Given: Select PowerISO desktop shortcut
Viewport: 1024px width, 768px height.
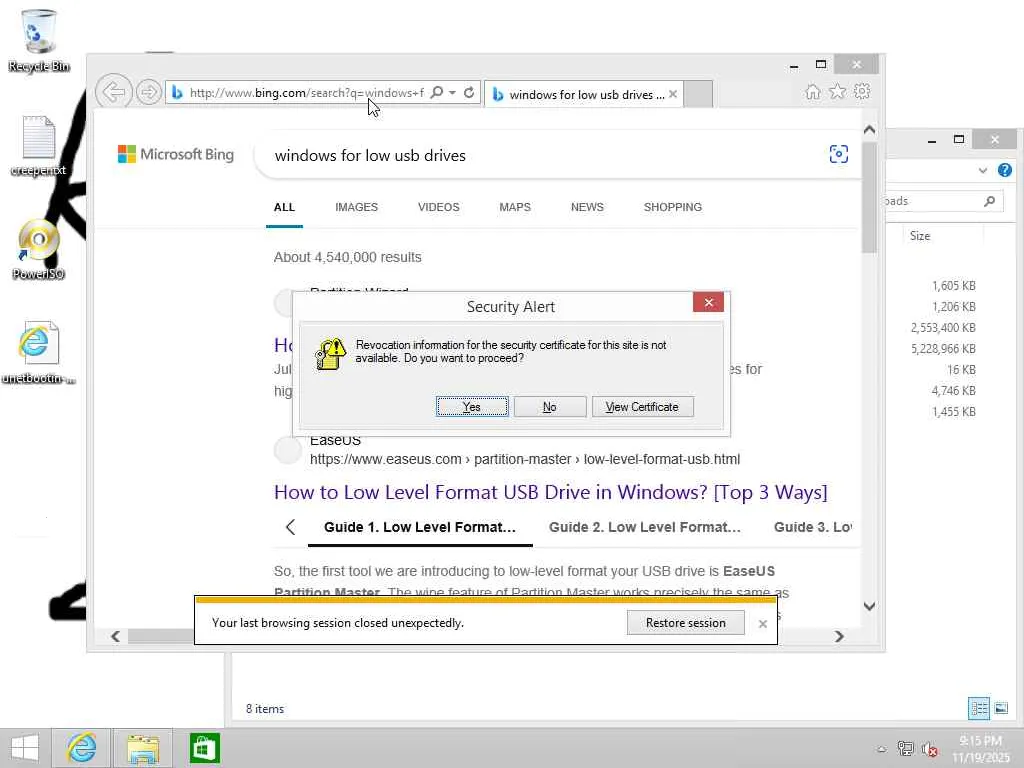Looking at the screenshot, I should [x=39, y=249].
